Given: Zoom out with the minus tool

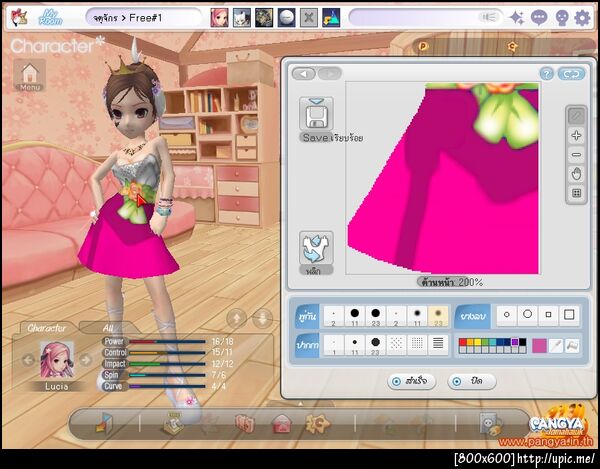Looking at the screenshot, I should [x=576, y=155].
